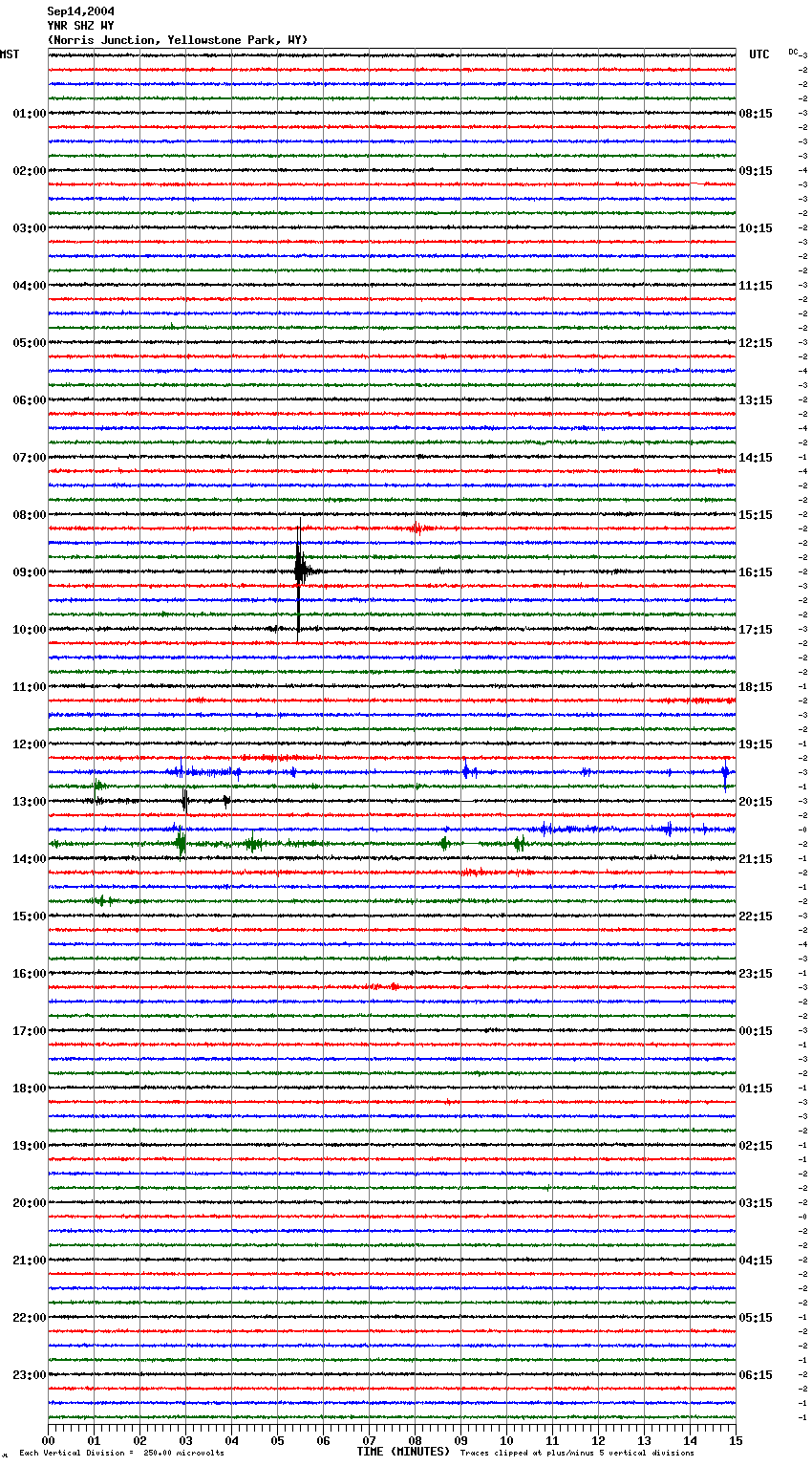This screenshot has width=812, height=1466.
Task: Click the UTC column header
Action: point(759,54)
